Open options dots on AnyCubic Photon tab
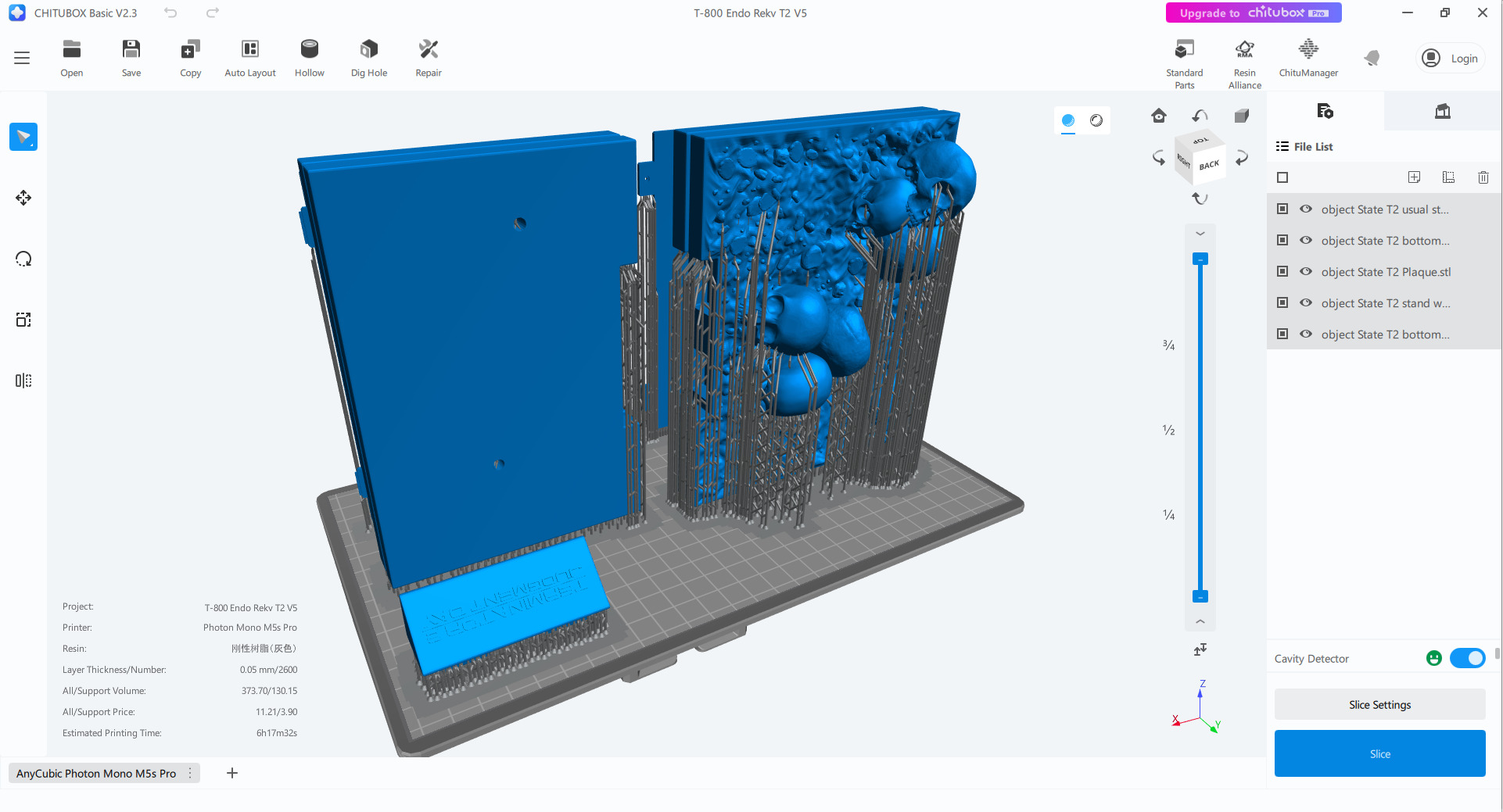The height and width of the screenshot is (812, 1503). (190, 773)
